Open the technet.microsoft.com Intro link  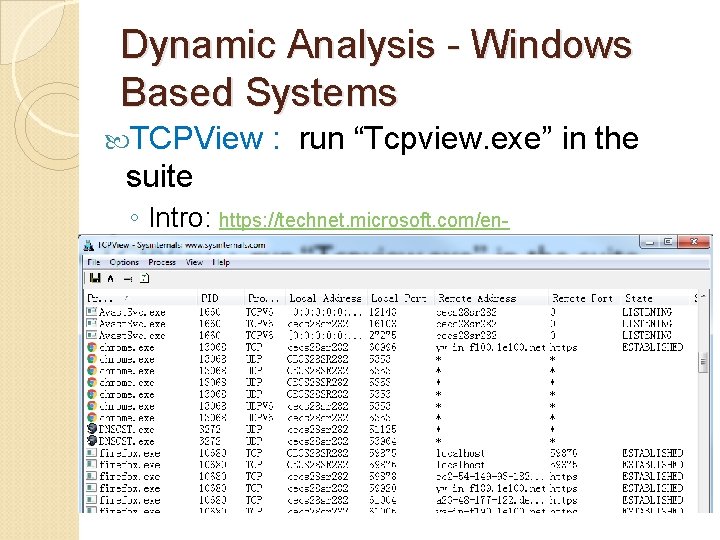pos(364,220)
